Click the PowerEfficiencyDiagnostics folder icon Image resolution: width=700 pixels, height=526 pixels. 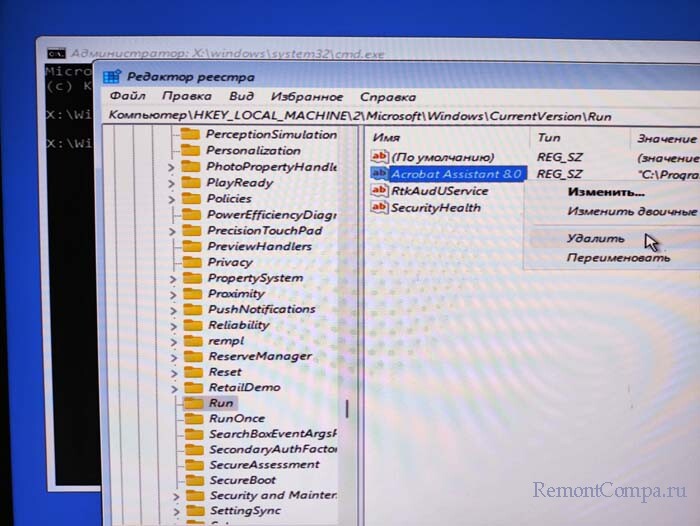(192, 214)
